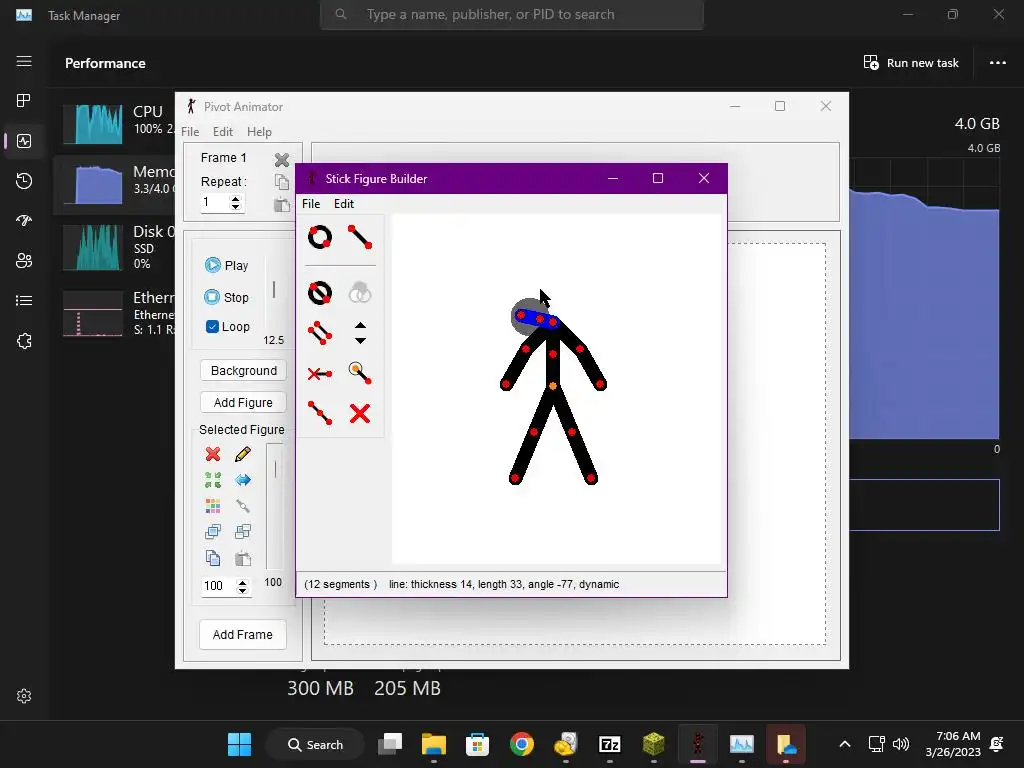
Task: Select the add line tool in Stick Figure Builder
Action: click(360, 237)
